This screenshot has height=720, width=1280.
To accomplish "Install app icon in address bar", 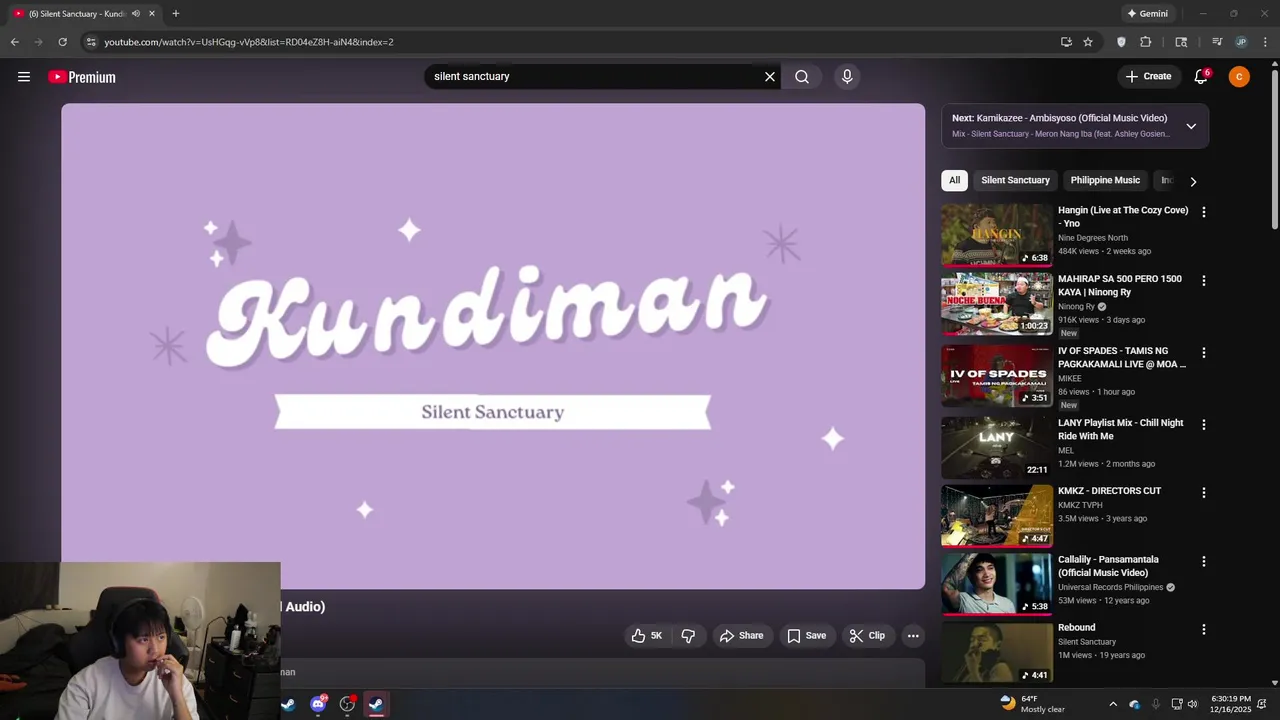I will tap(1066, 42).
